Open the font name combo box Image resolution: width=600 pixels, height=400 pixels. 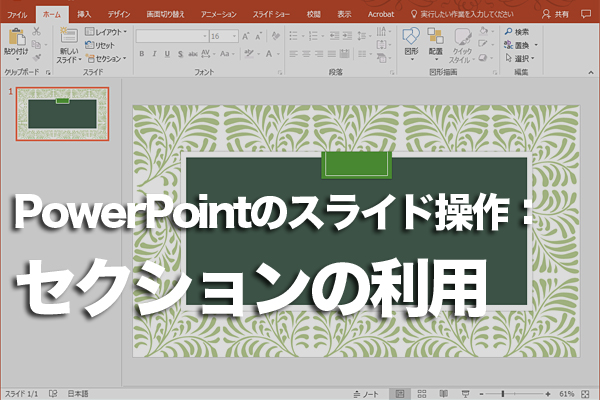[172, 36]
